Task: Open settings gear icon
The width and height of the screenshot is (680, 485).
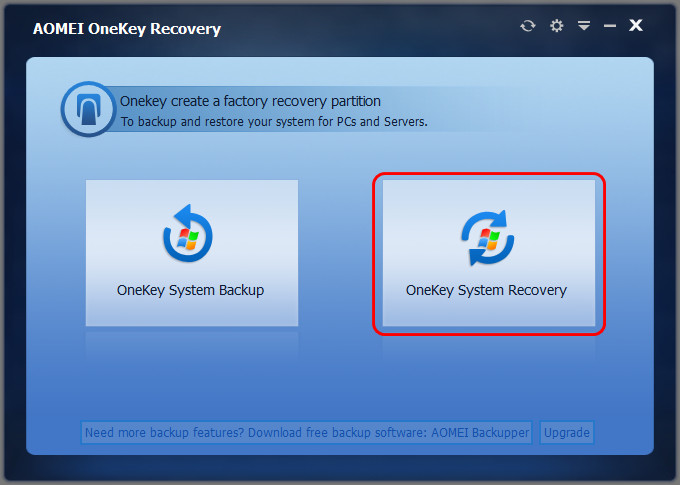Action: [556, 26]
